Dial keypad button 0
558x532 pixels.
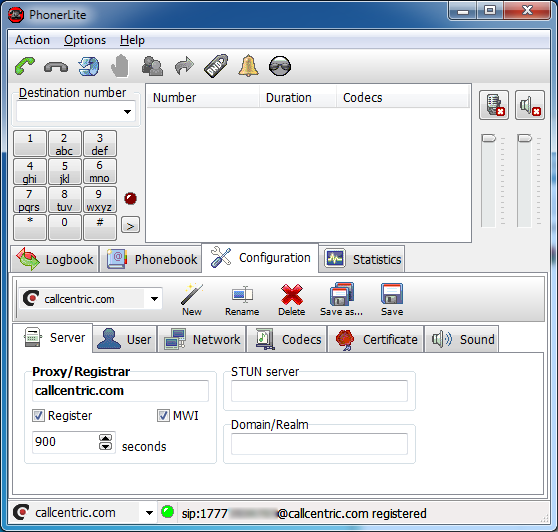65,227
